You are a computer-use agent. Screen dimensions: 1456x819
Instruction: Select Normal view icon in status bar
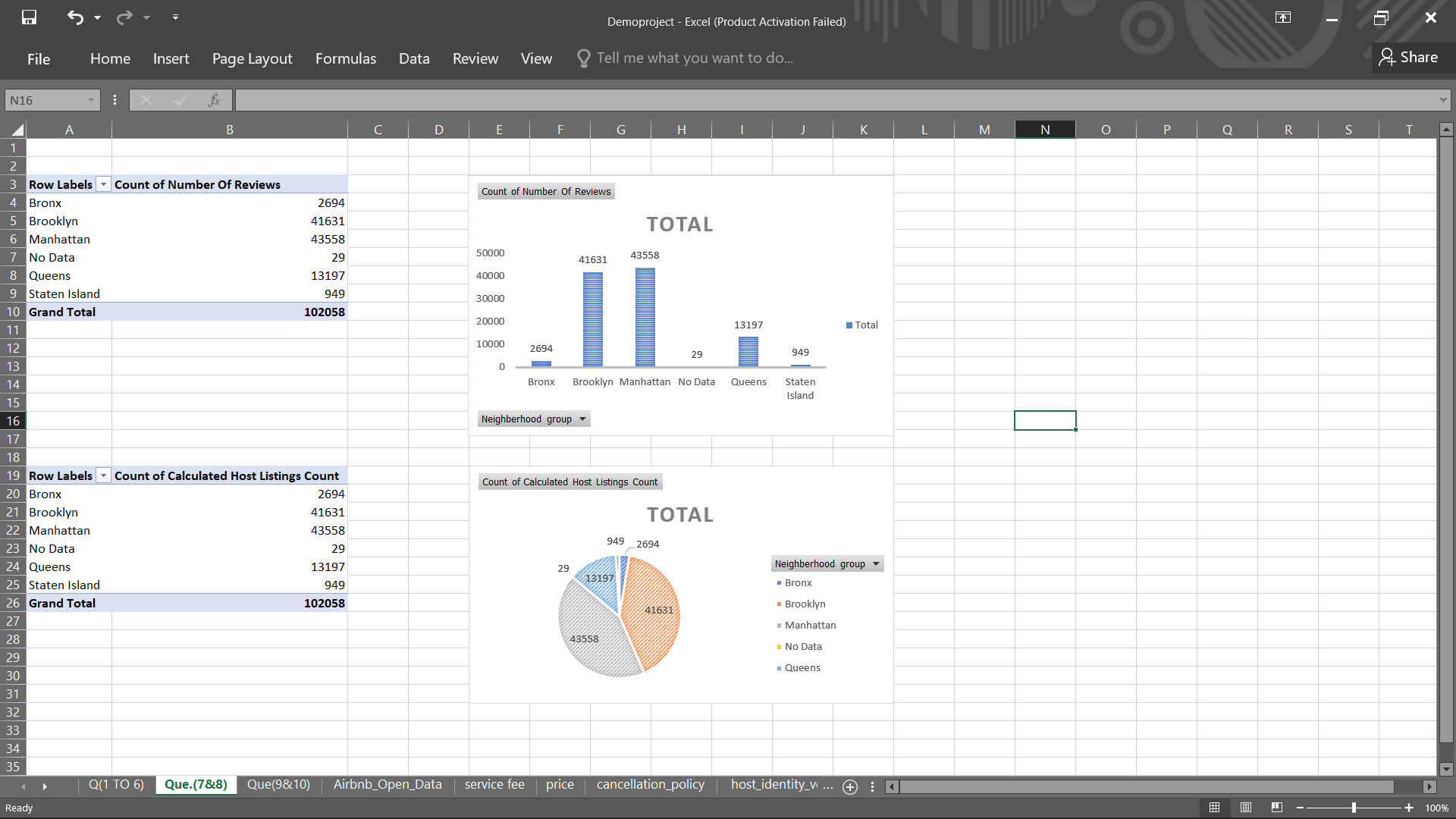(1214, 808)
